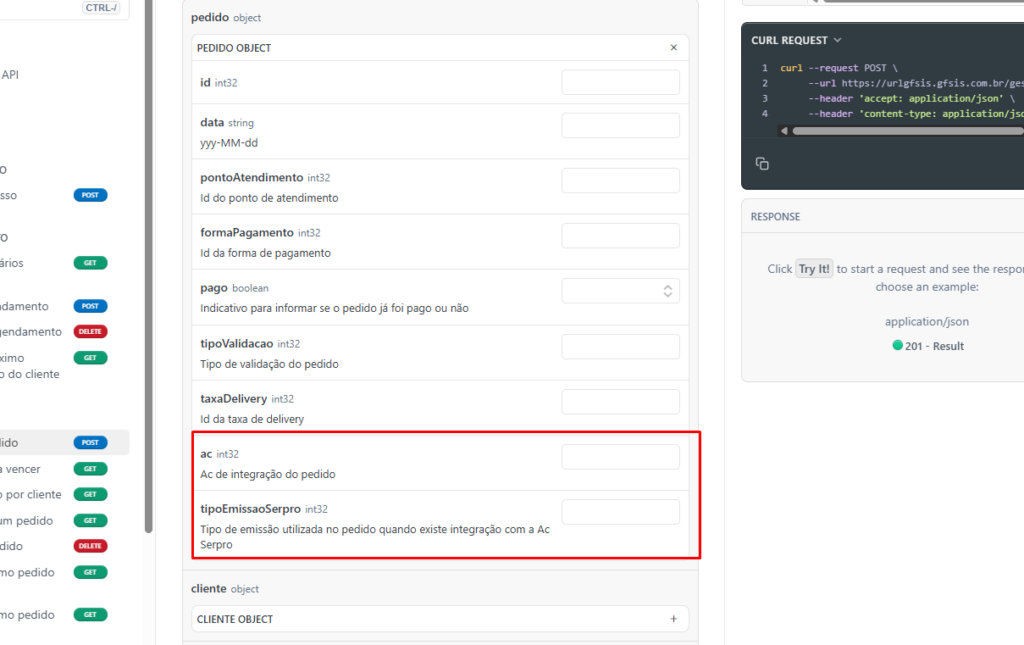
Task: Copy the cURL request code
Action: coord(762,163)
